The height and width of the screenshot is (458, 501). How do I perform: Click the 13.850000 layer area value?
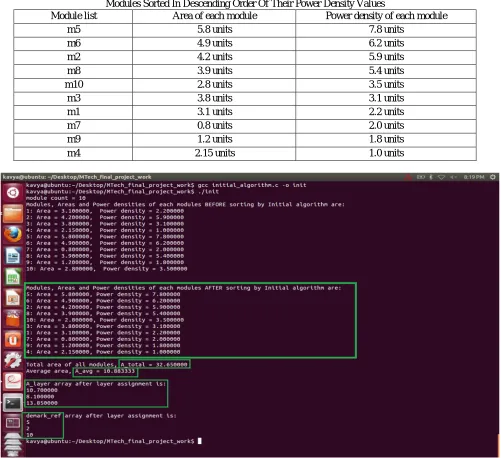[x=42, y=403]
